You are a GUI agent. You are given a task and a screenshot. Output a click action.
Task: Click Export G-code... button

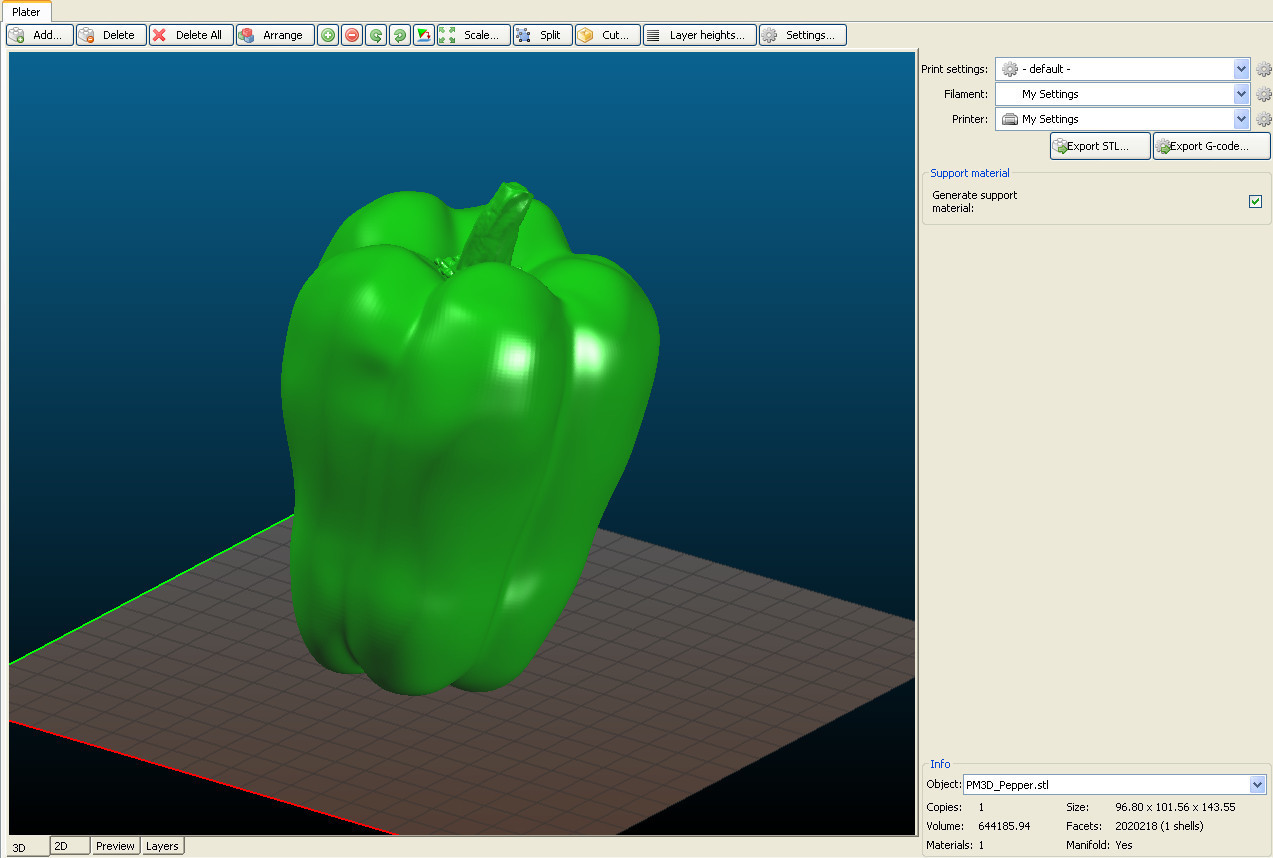1212,146
